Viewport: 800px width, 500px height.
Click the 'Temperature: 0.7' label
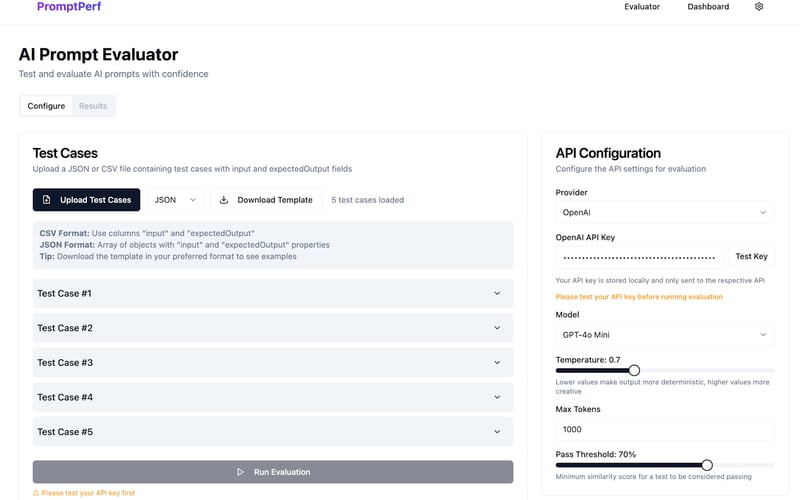pos(588,360)
